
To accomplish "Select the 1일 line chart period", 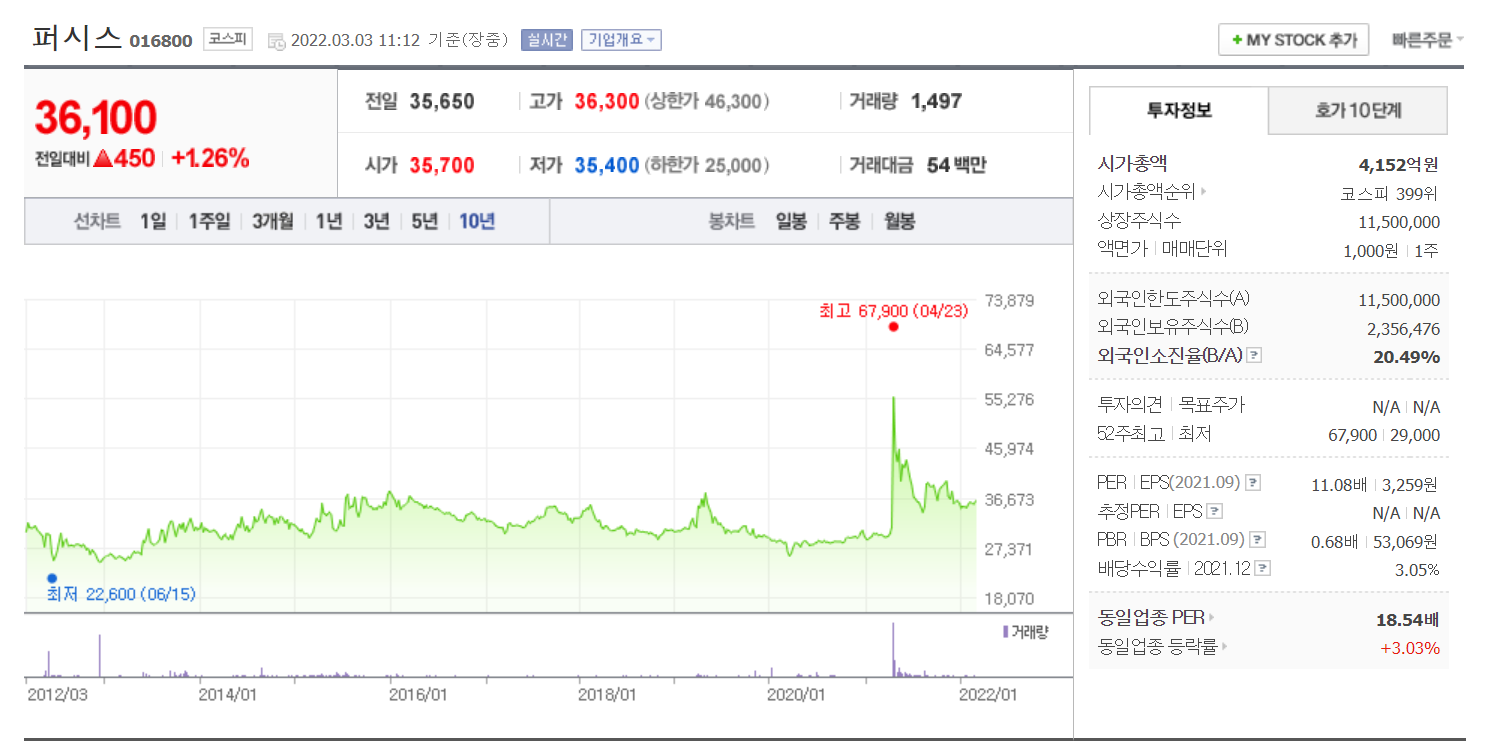I will point(153,221).
